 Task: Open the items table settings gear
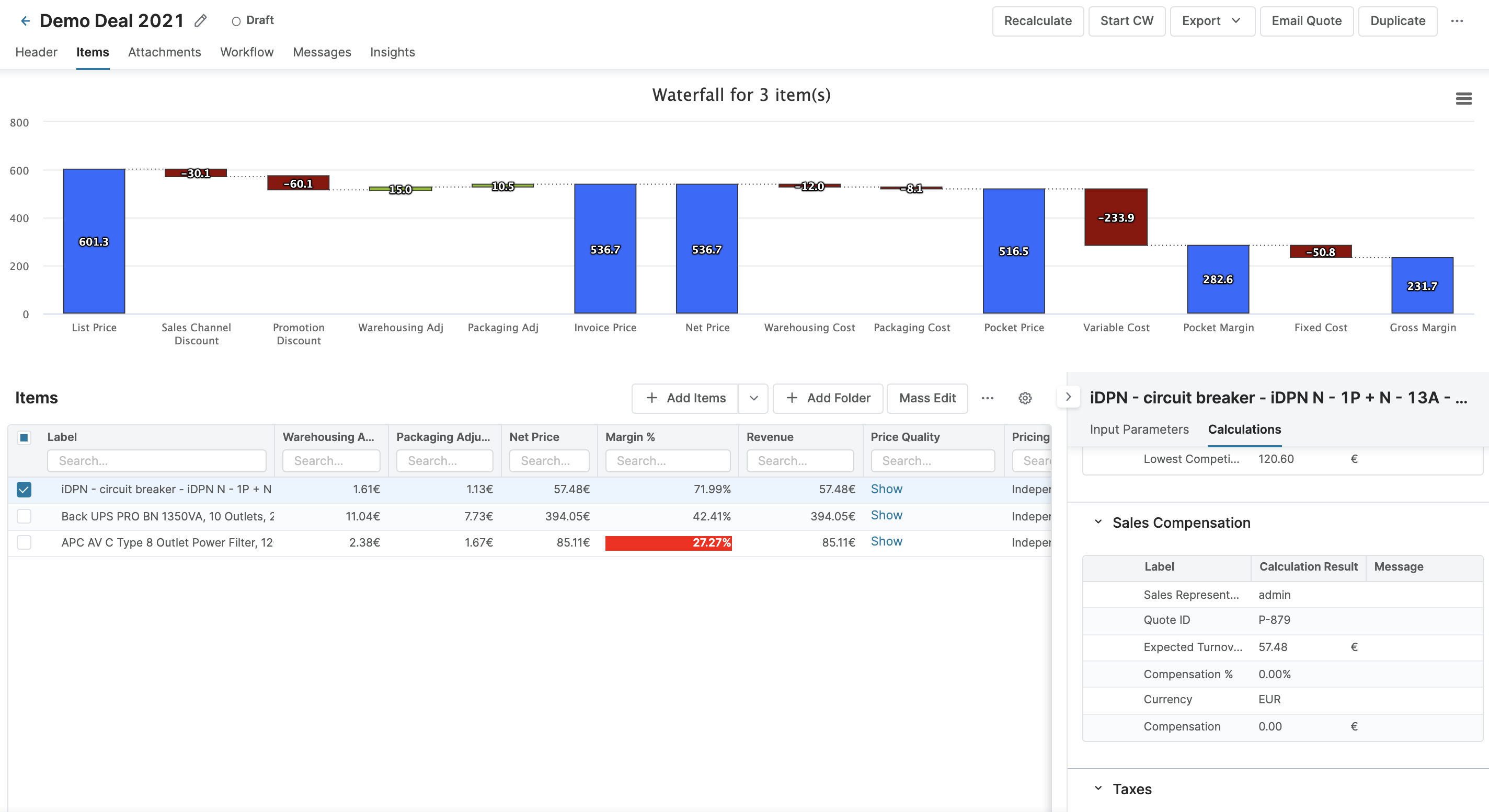point(1025,398)
